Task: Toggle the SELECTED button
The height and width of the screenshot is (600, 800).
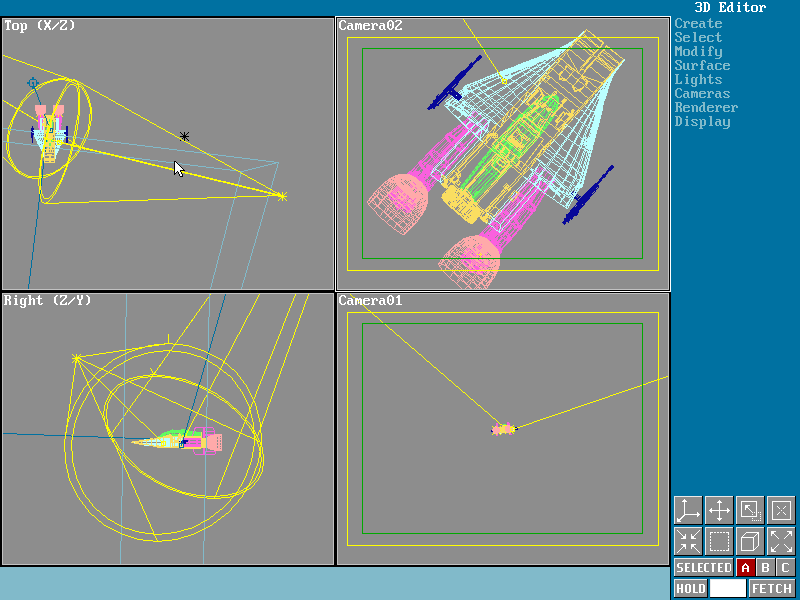Action: tap(704, 567)
